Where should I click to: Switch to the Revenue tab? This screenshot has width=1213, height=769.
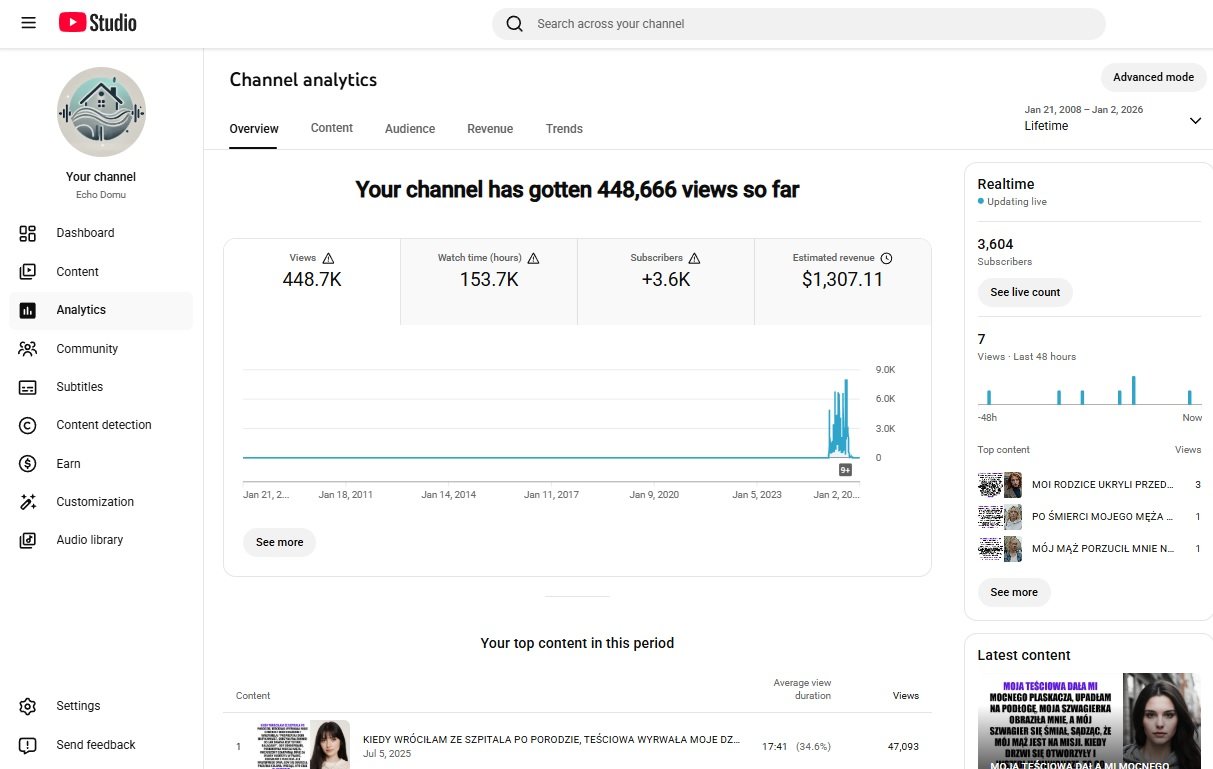click(x=490, y=129)
